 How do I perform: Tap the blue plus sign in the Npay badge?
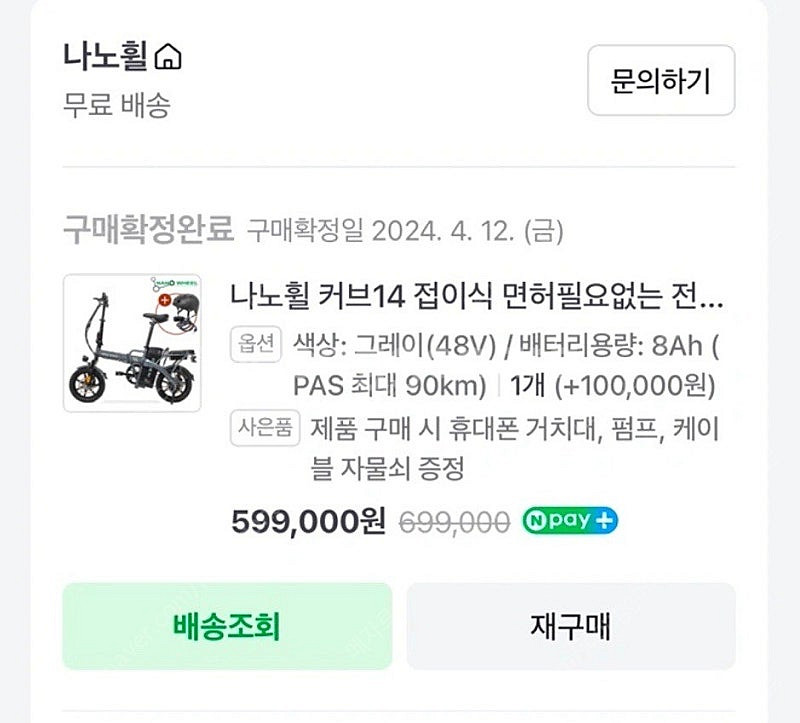pos(606,520)
